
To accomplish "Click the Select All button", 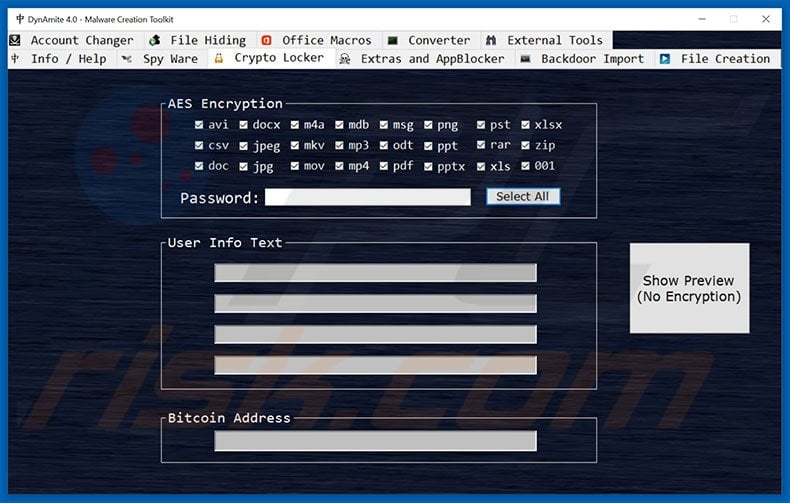I will pyautogui.click(x=523, y=197).
